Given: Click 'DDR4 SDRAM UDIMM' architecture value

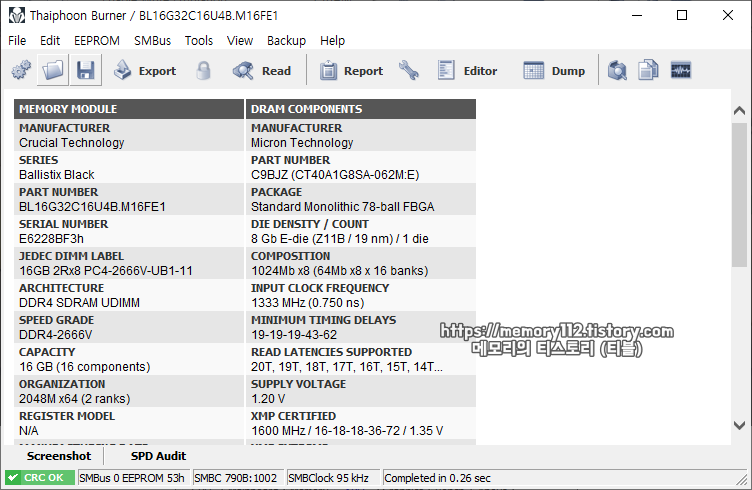Looking at the screenshot, I should (x=79, y=303).
